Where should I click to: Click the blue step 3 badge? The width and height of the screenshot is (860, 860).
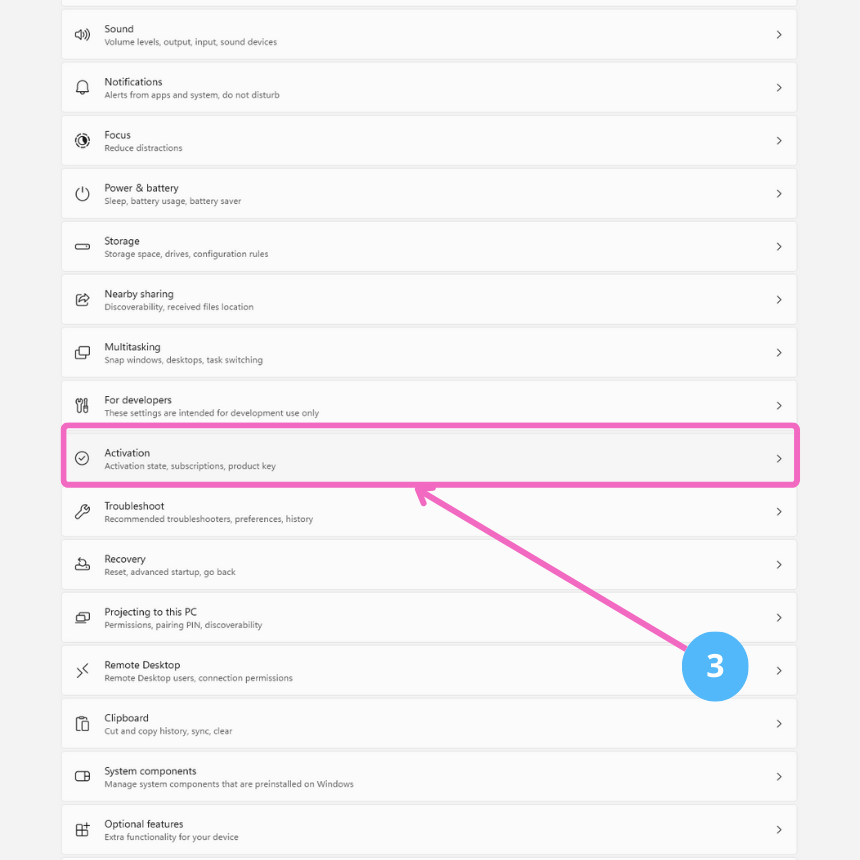click(715, 666)
